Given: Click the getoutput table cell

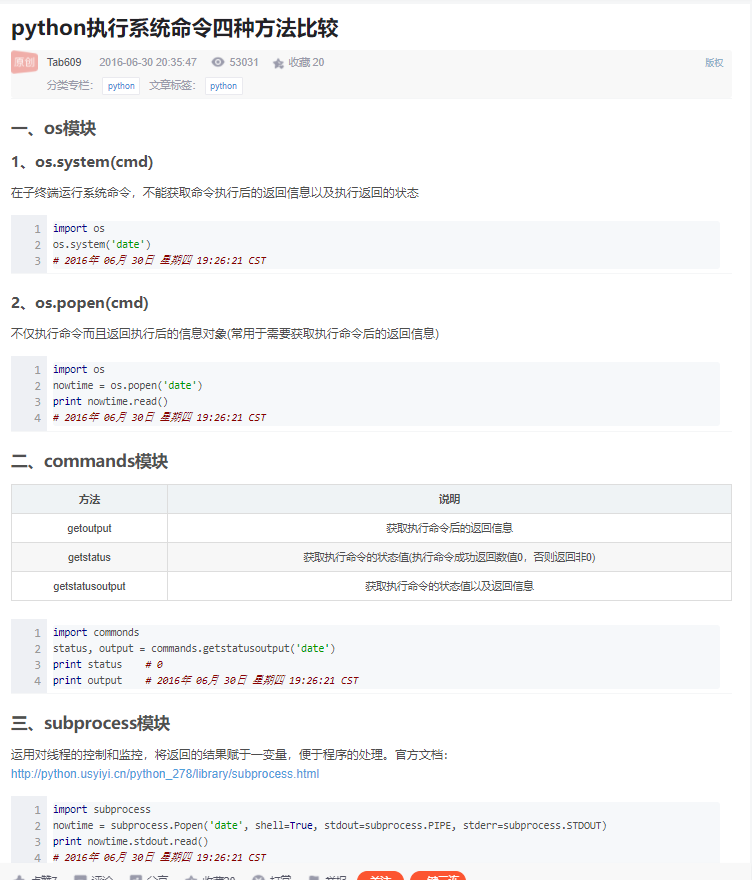Looking at the screenshot, I should [x=89, y=528].
